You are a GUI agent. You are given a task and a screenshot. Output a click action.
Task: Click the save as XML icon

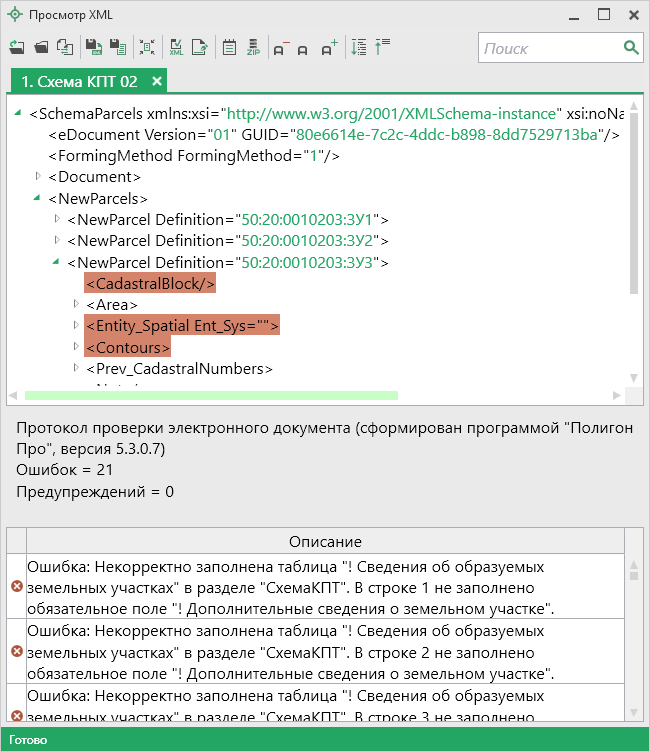[92, 47]
